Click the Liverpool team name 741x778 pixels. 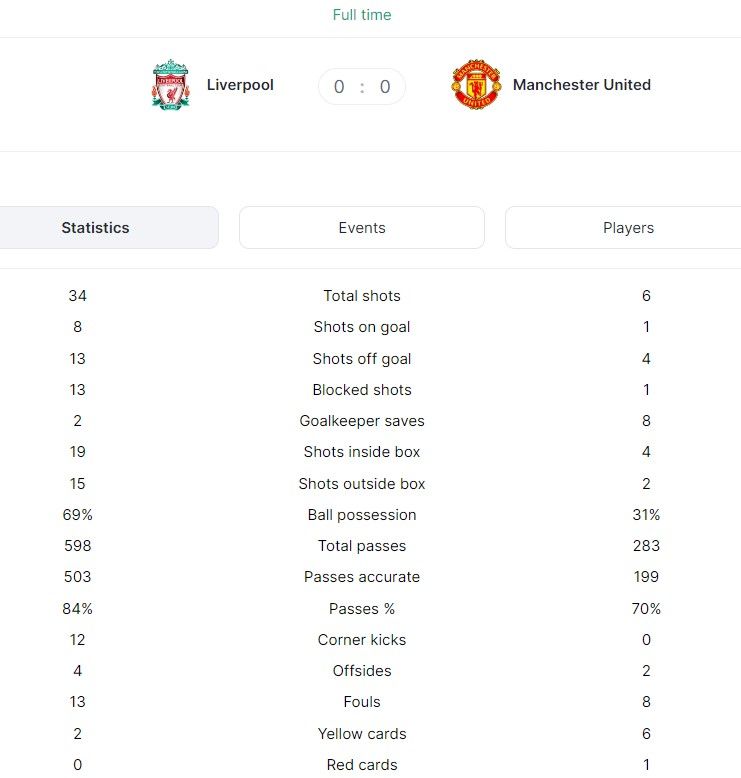click(240, 85)
